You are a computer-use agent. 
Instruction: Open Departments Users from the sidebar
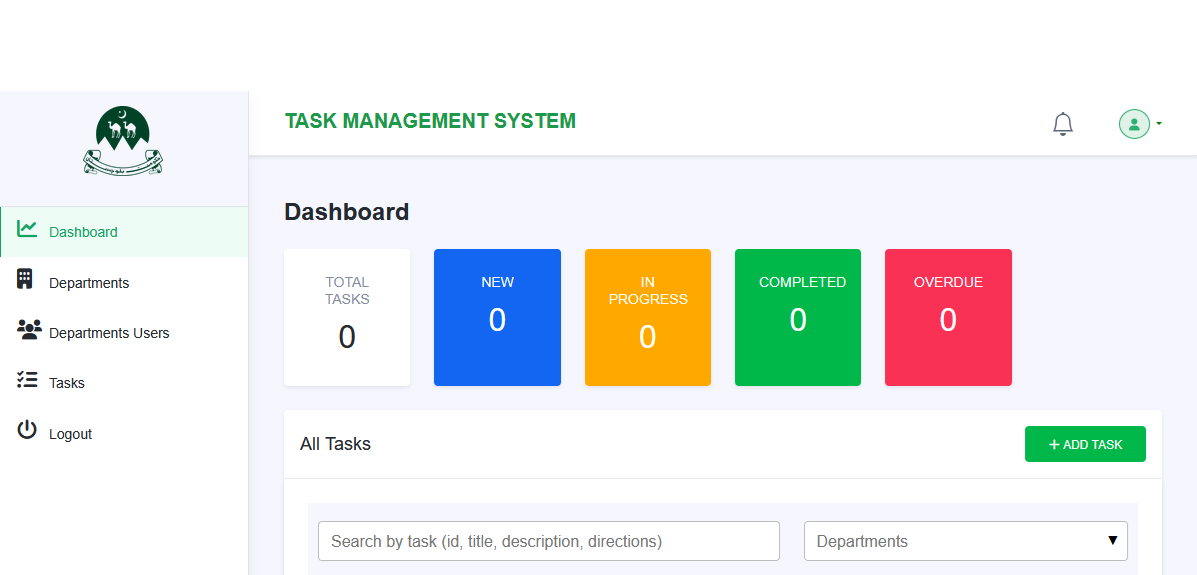(x=109, y=333)
